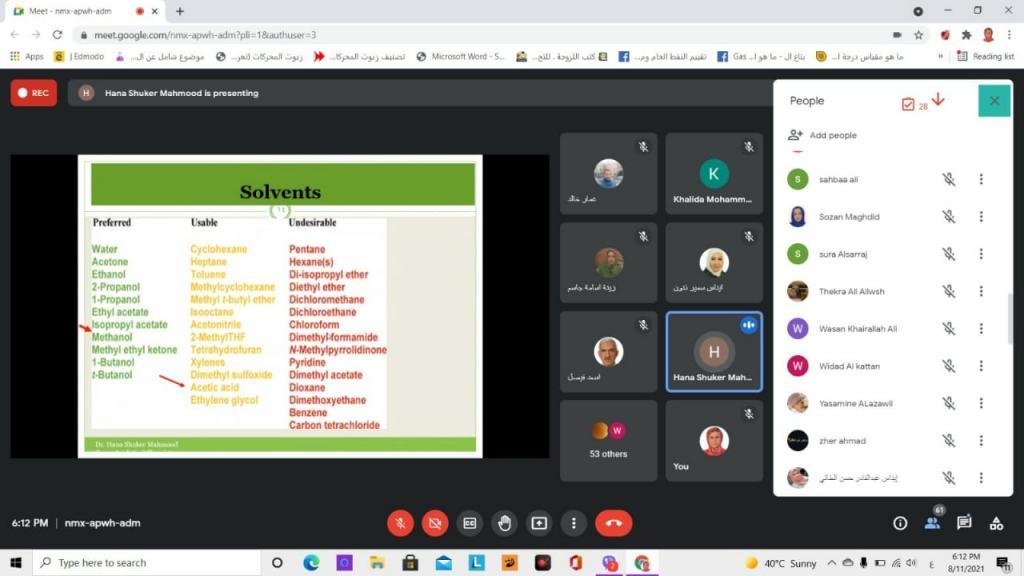Click the Present now screen share icon
Image resolution: width=1024 pixels, height=576 pixels.
point(539,523)
